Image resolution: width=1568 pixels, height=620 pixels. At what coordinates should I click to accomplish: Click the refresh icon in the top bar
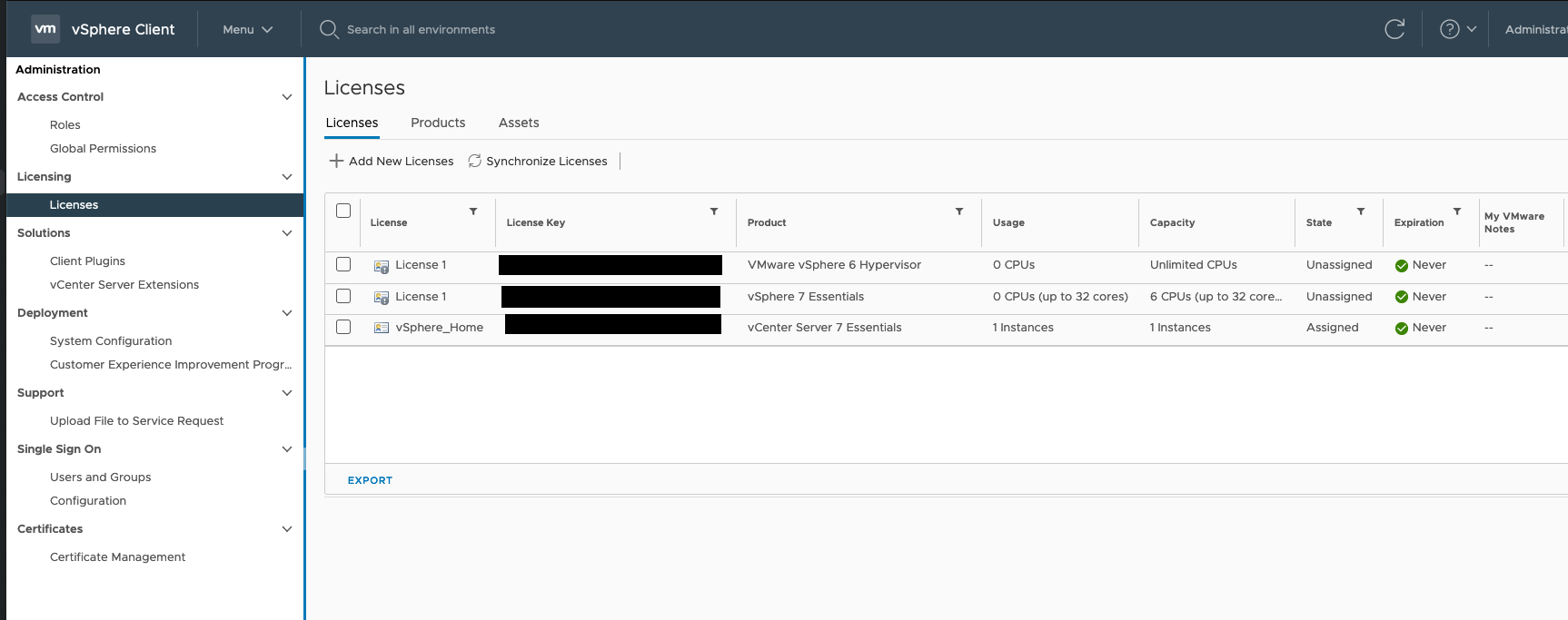tap(1394, 29)
